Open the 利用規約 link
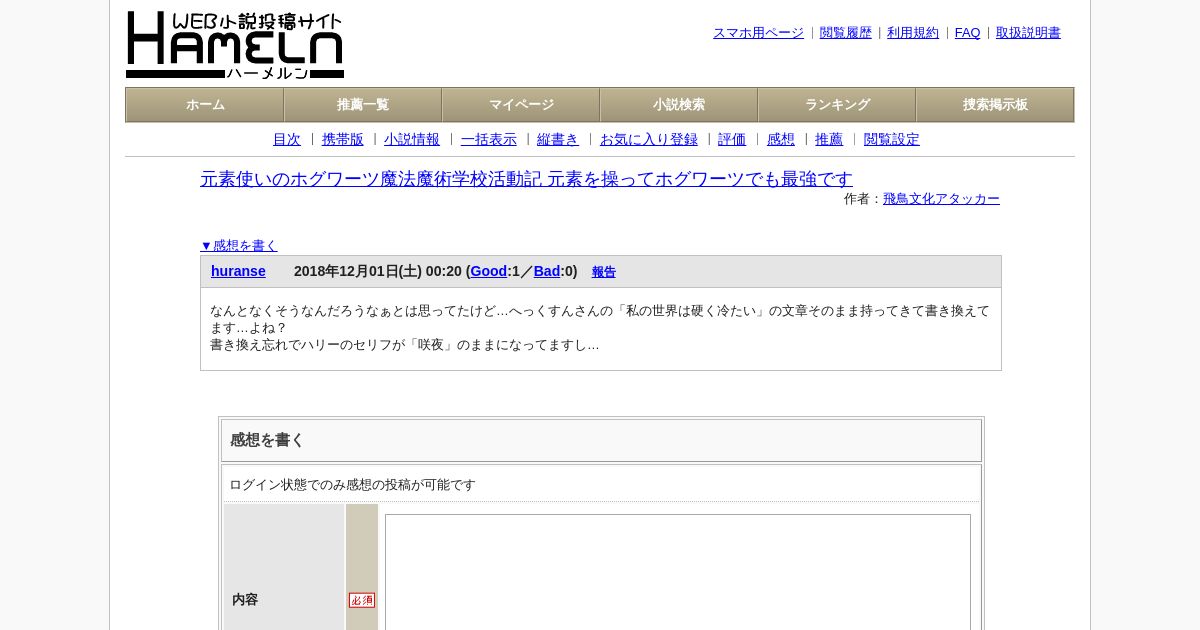Viewport: 1200px width, 630px height. click(913, 33)
